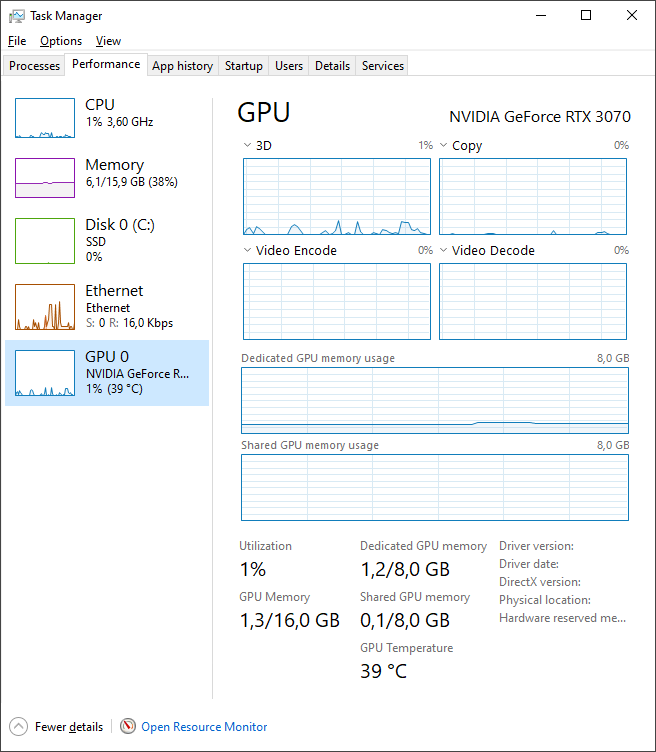Select the Ethernet throughput mini graph

pos(45,307)
